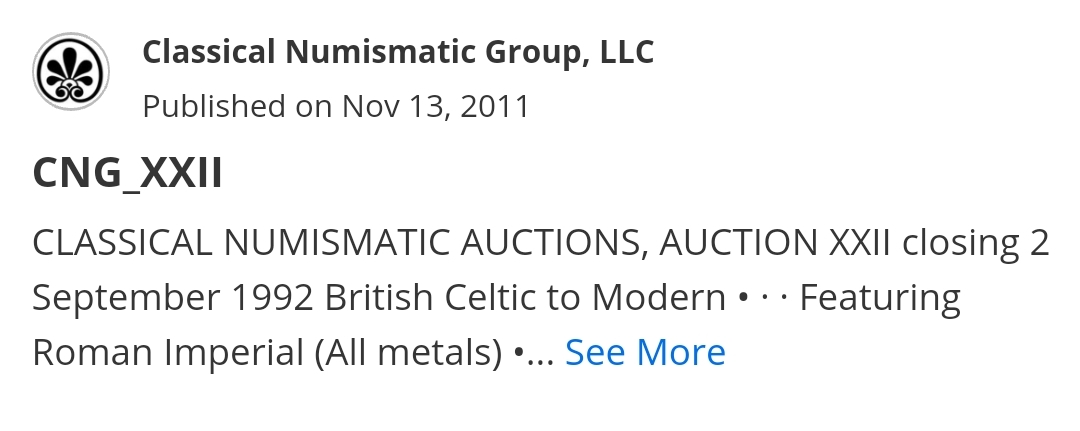Click the word LLC in publisher name

tap(627, 52)
